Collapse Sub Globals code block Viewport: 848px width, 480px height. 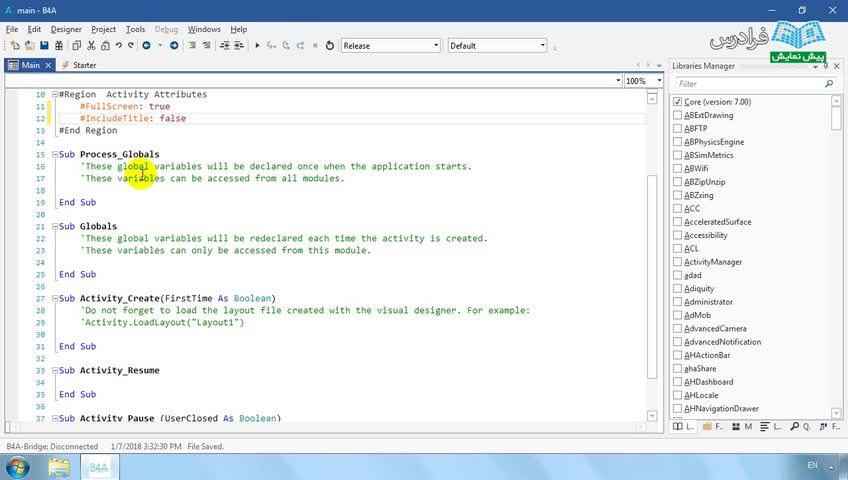(x=55, y=226)
